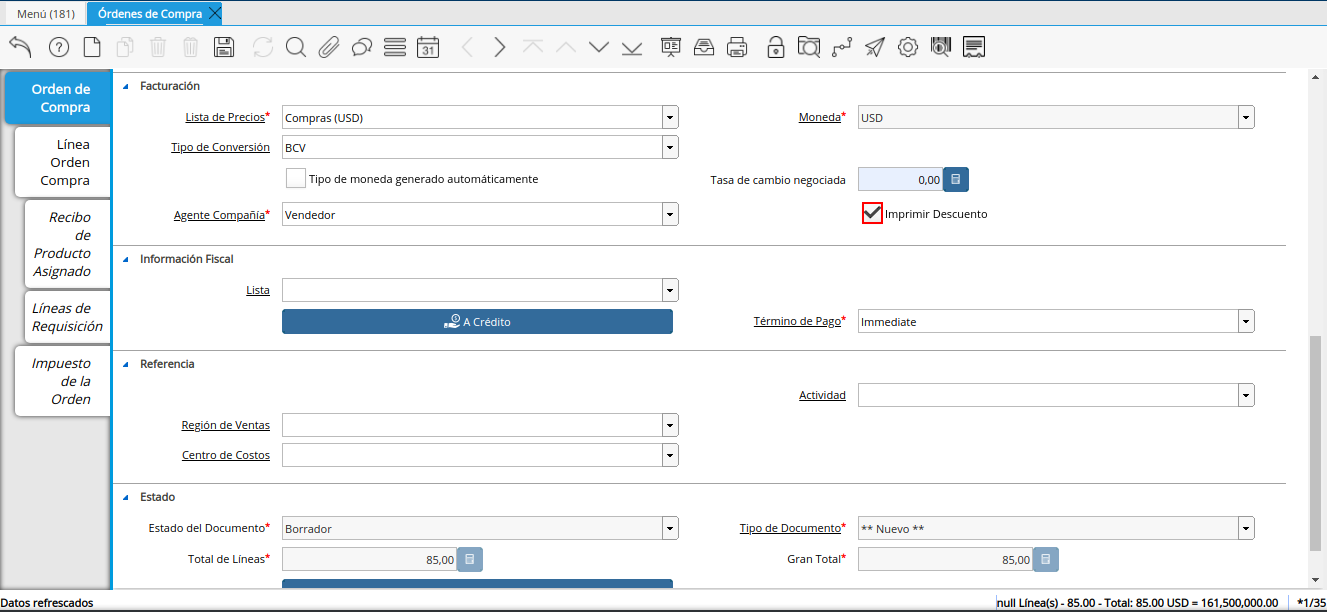This screenshot has height=612, width=1327.
Task: Switch to the Línea Orden Compra tab
Action: [64, 162]
